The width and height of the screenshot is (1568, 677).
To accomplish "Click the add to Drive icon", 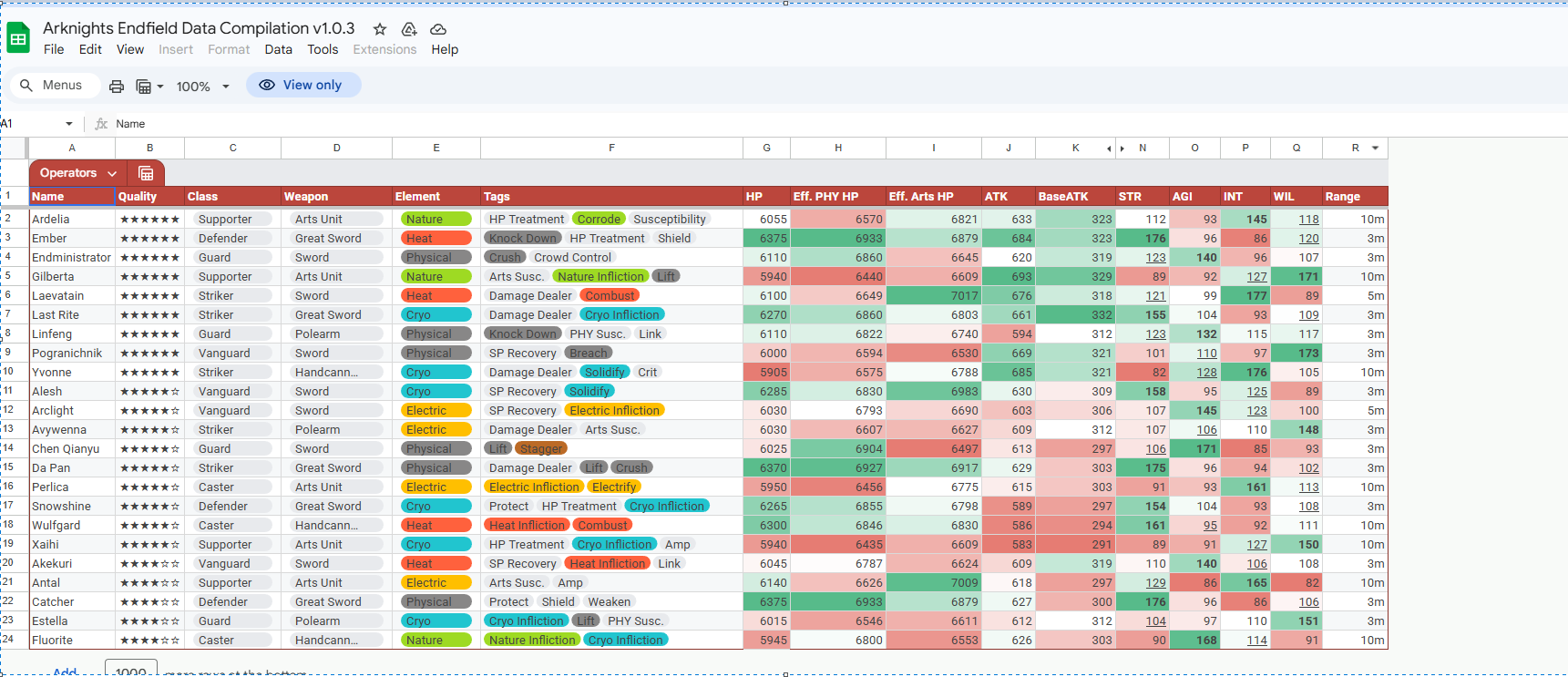I will (x=409, y=29).
